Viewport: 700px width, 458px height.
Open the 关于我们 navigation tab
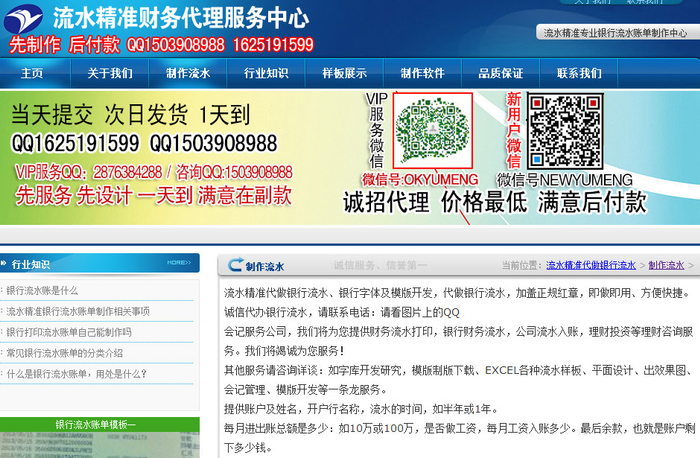[x=110, y=73]
